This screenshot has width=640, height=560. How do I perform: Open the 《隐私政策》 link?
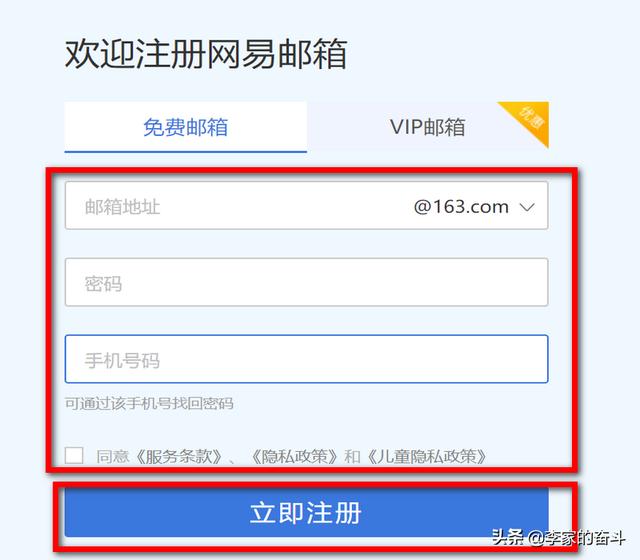pyautogui.click(x=295, y=456)
